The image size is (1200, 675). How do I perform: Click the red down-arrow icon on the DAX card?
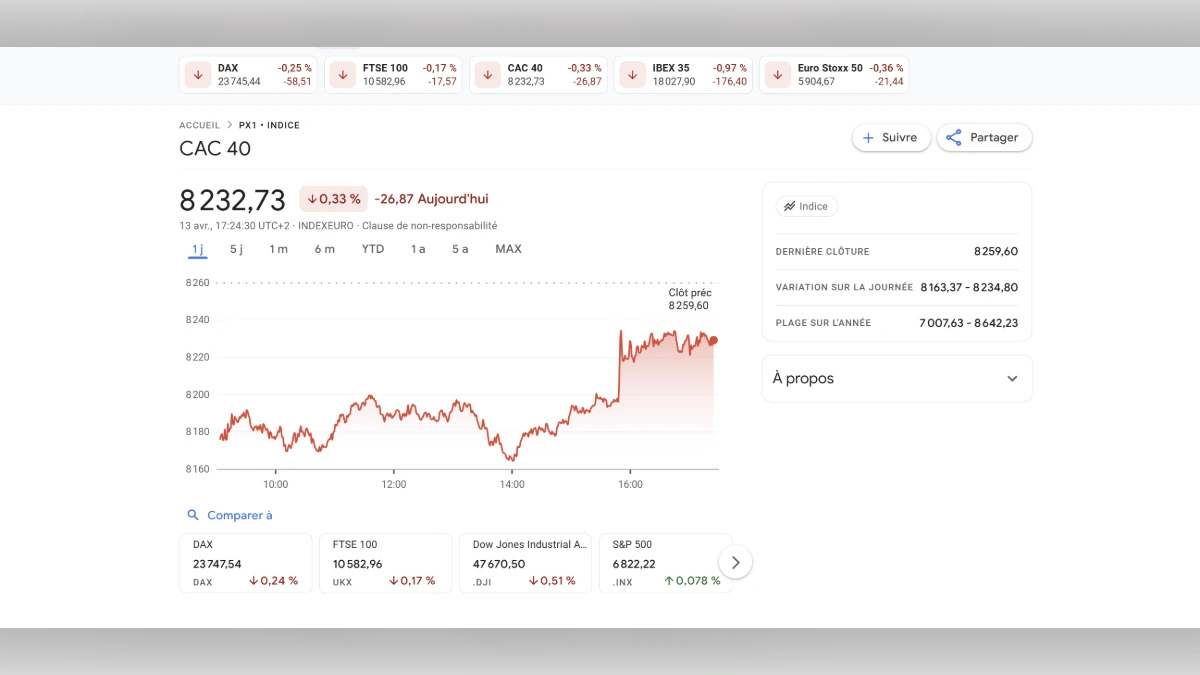coord(198,74)
